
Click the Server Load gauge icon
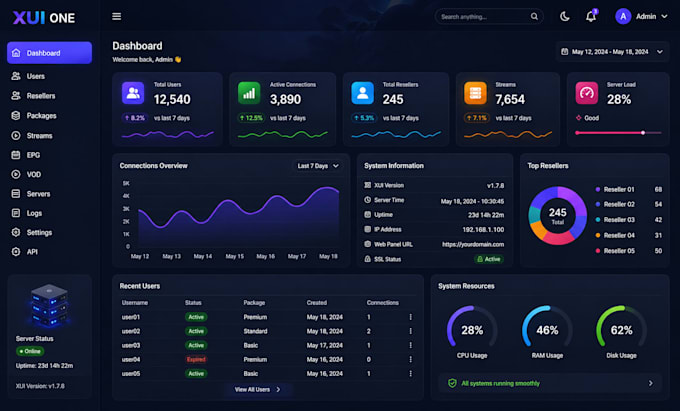click(586, 93)
